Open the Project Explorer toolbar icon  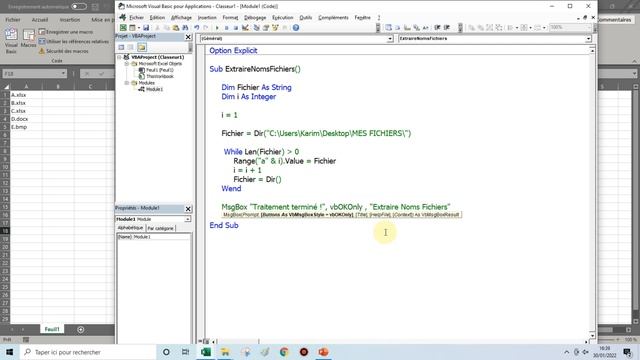point(256,28)
